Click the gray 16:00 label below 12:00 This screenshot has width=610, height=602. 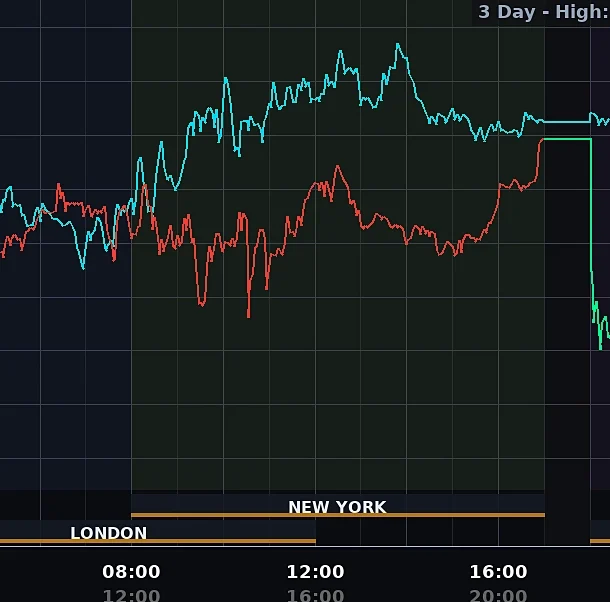(x=316, y=595)
